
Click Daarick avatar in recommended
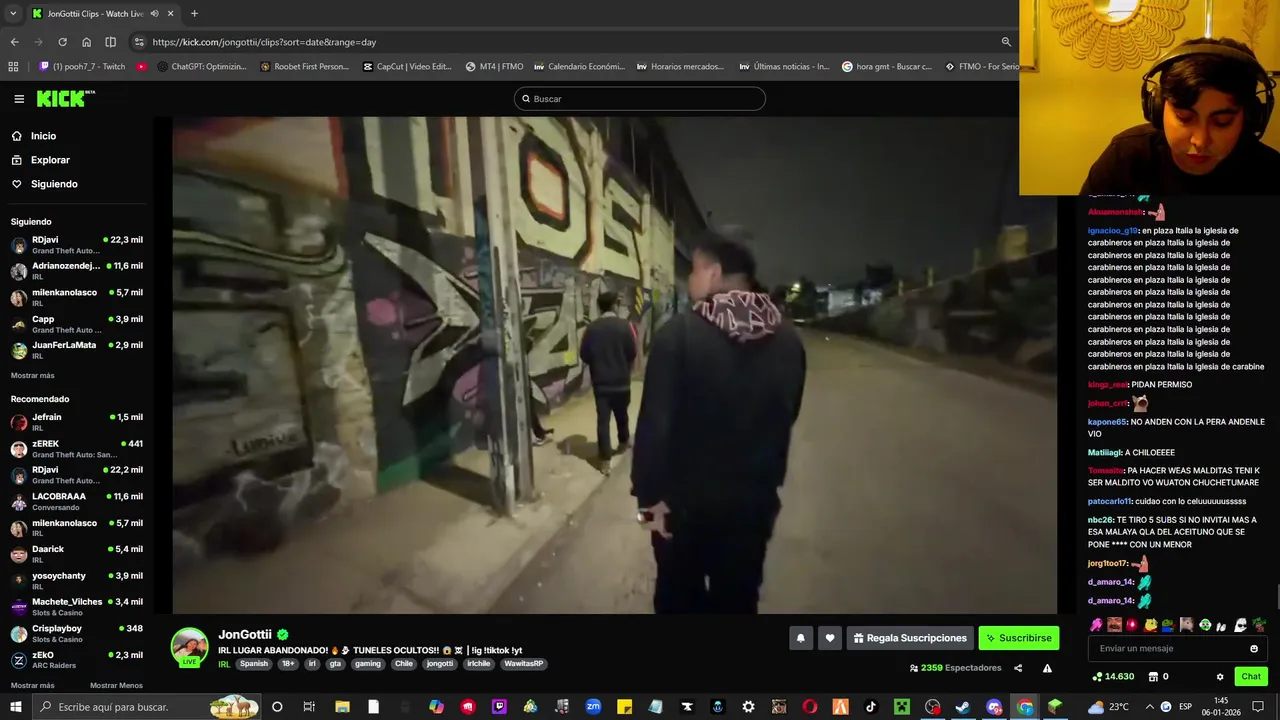[x=19, y=555]
